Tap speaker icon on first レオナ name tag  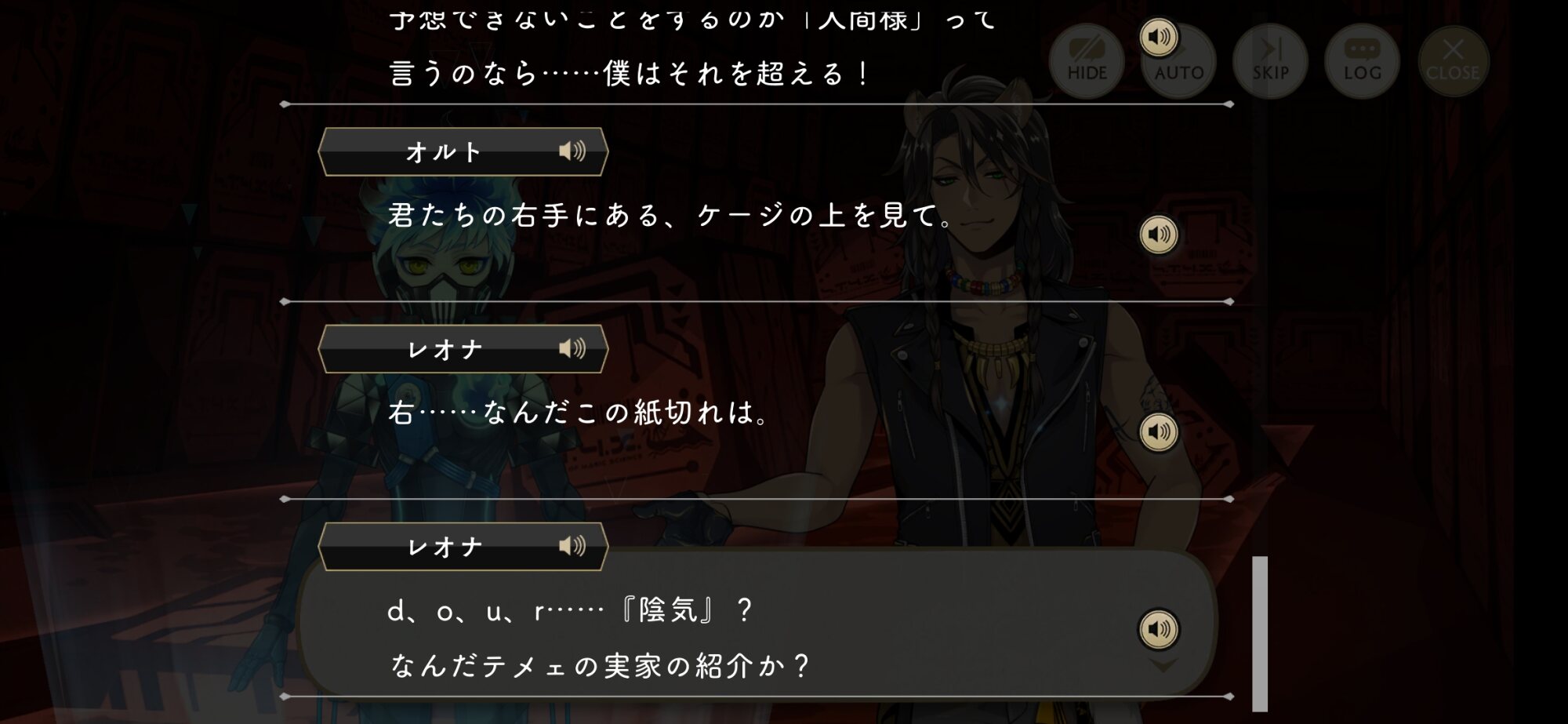pyautogui.click(x=572, y=348)
